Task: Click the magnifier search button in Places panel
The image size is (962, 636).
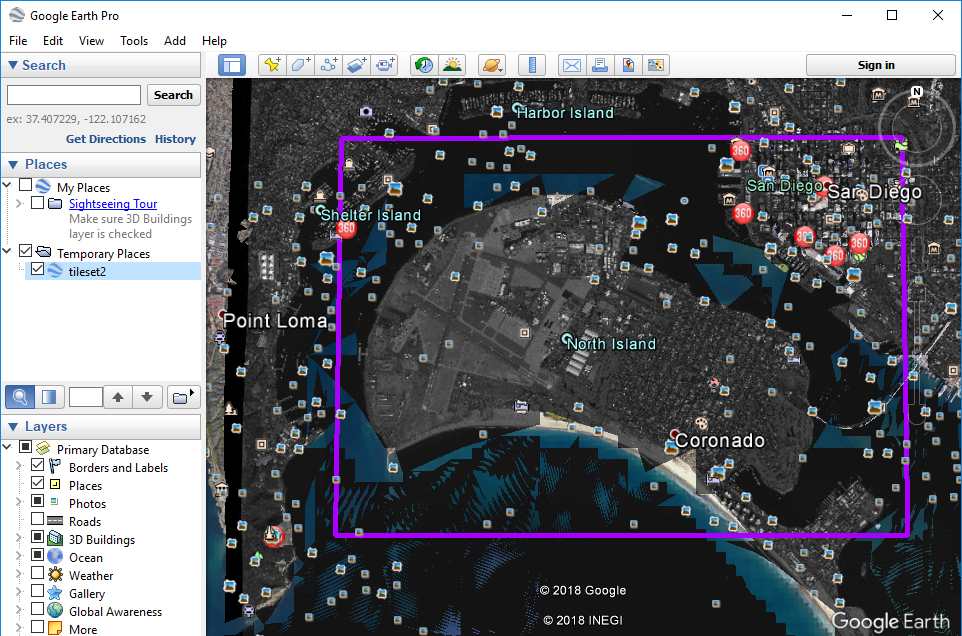Action: tap(20, 397)
